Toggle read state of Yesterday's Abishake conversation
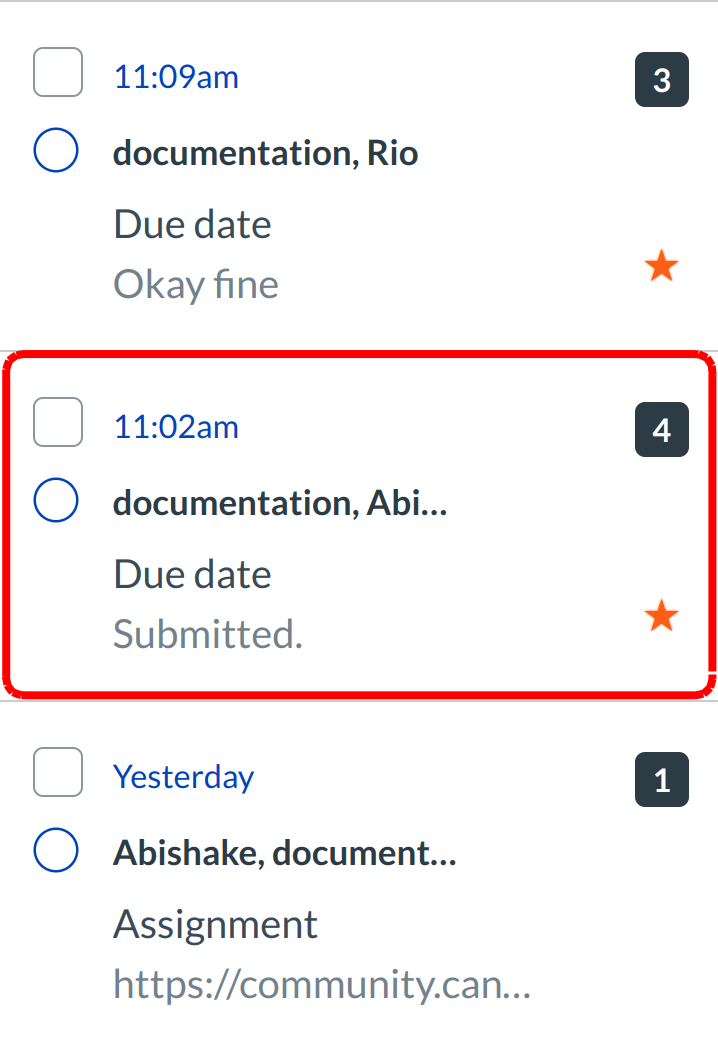718x1050 pixels. 56,852
